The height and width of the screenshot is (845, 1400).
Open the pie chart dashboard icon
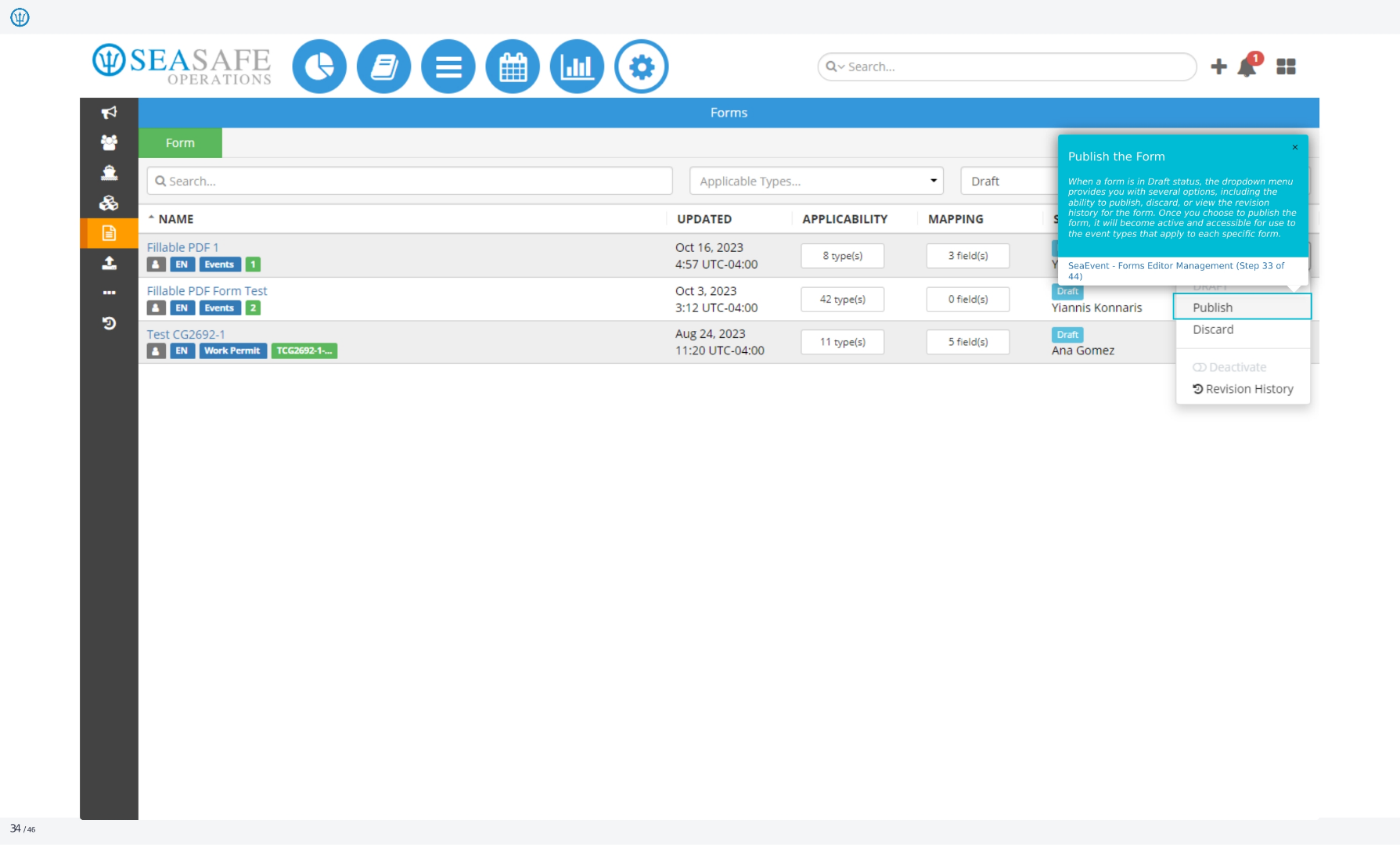point(319,67)
